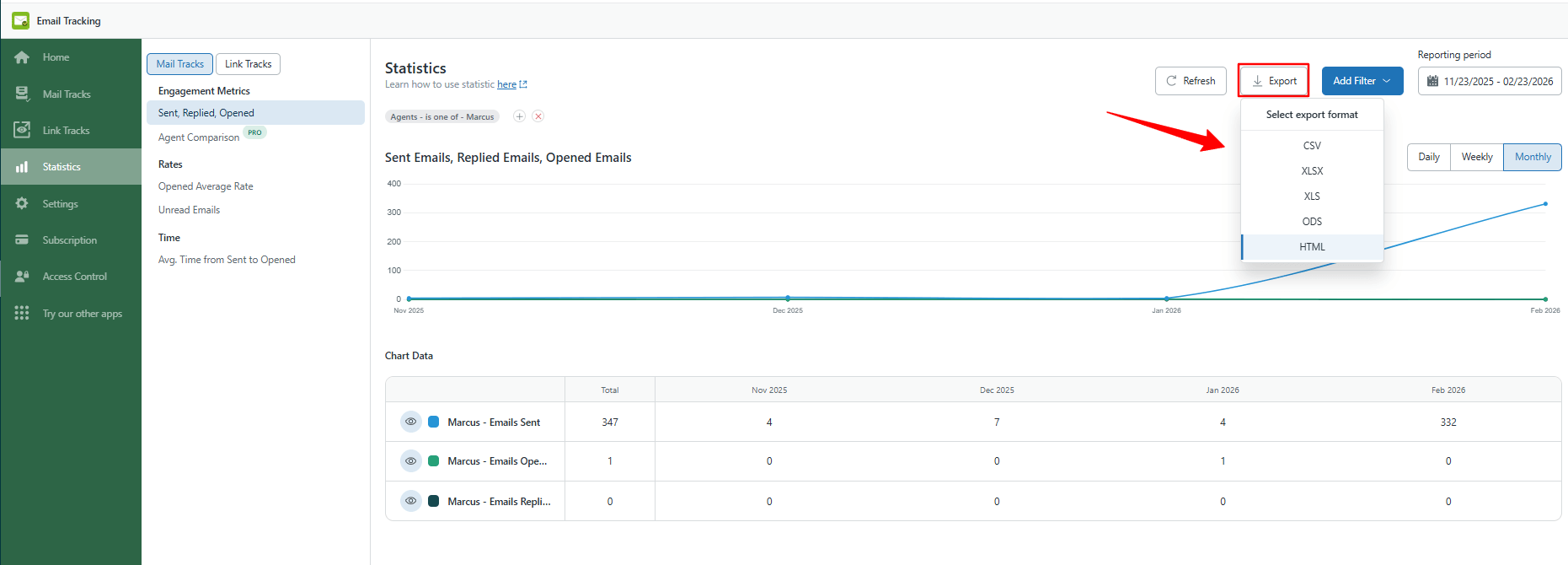1568x565 pixels.
Task: Click Try our other apps grid icon
Action: 22,313
